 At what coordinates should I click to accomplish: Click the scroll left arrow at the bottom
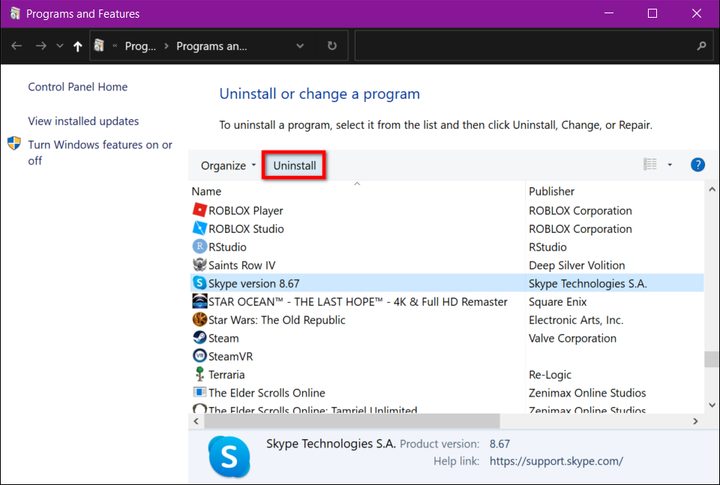pyautogui.click(x=196, y=421)
